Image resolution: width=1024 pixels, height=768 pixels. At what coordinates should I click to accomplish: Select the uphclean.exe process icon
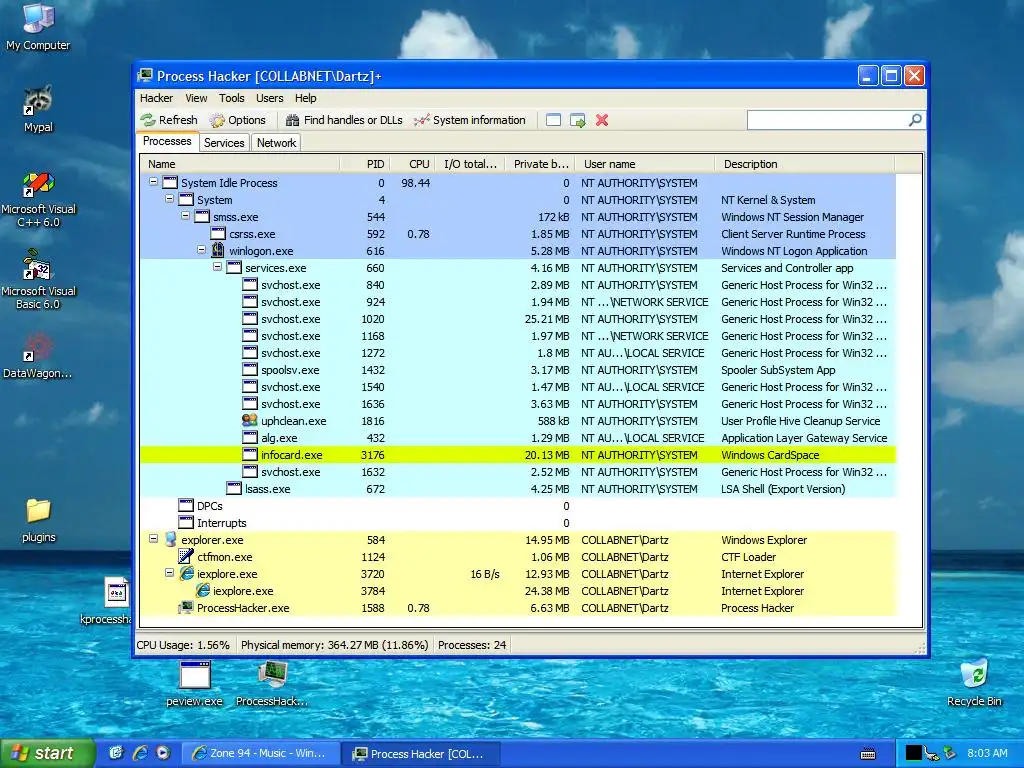[x=250, y=421]
